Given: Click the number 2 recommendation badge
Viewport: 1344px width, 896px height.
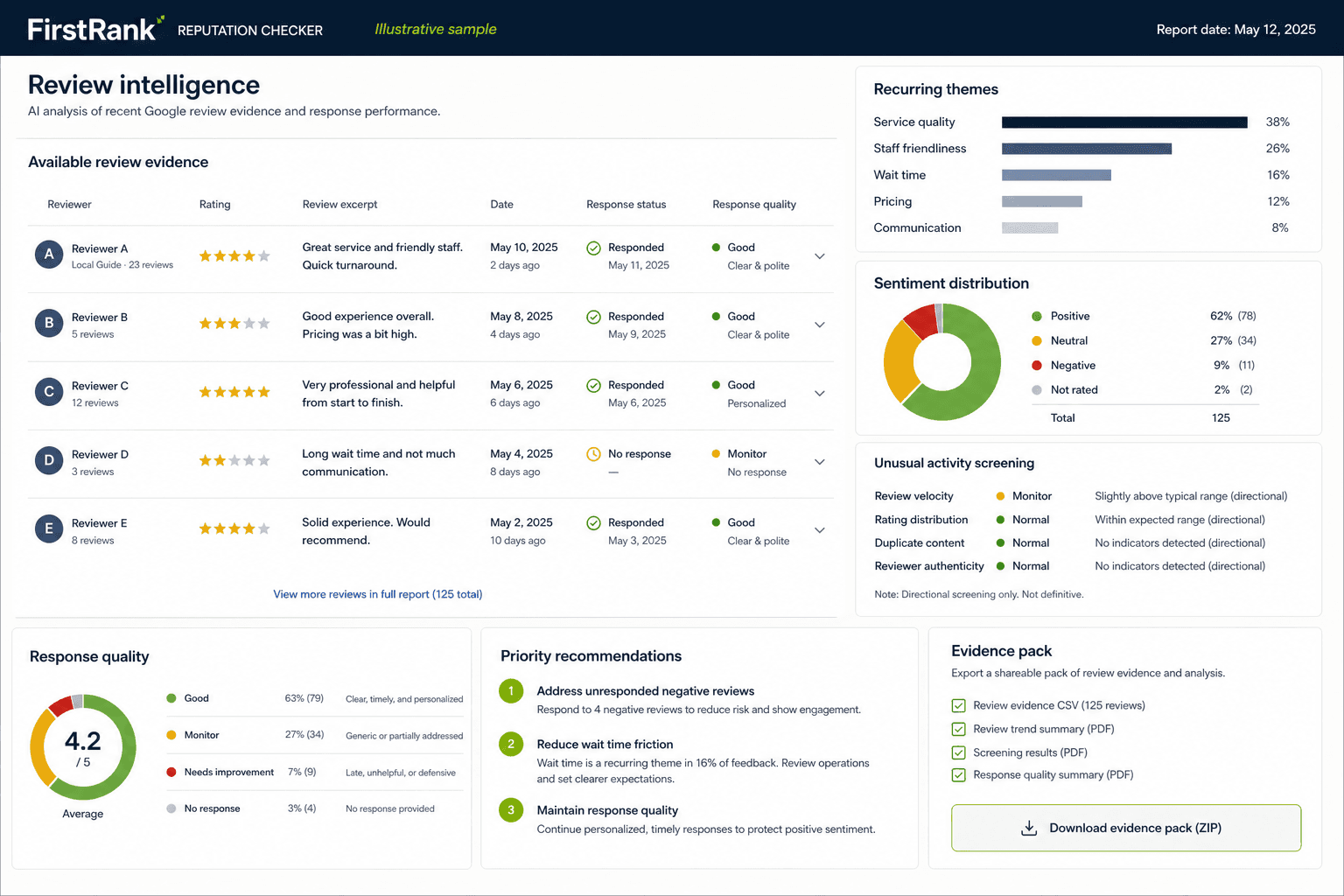Looking at the screenshot, I should coord(511,745).
